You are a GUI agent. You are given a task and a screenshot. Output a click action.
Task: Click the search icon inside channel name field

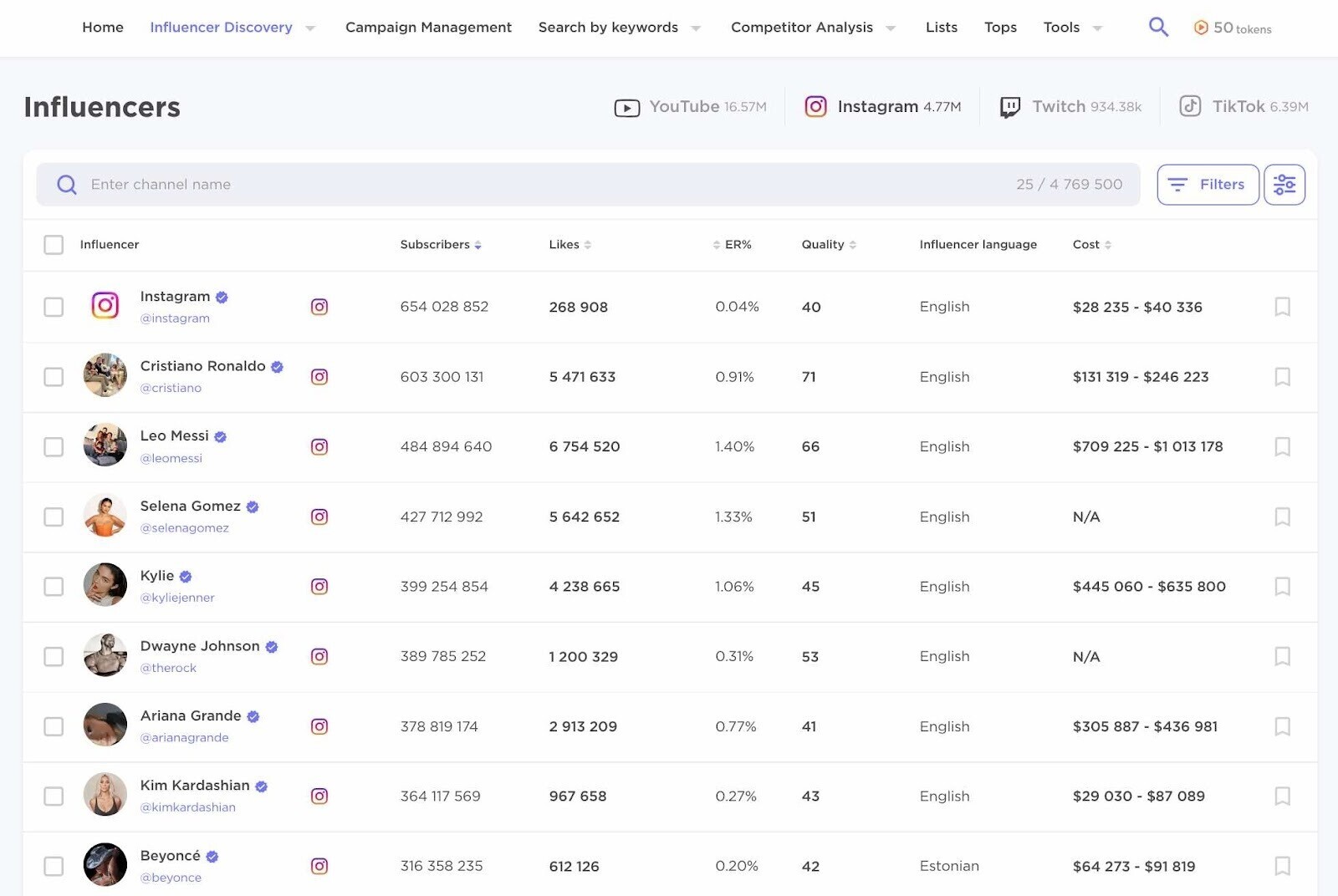tap(67, 185)
